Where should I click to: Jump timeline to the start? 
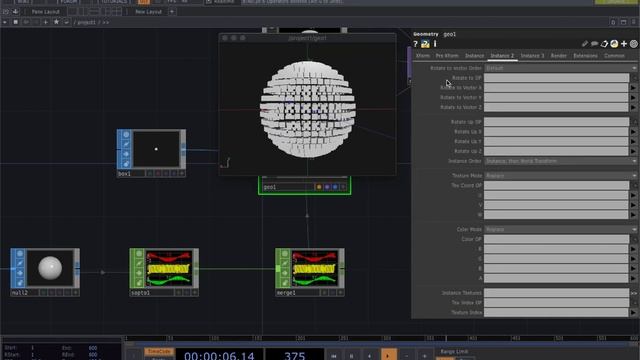[333, 356]
